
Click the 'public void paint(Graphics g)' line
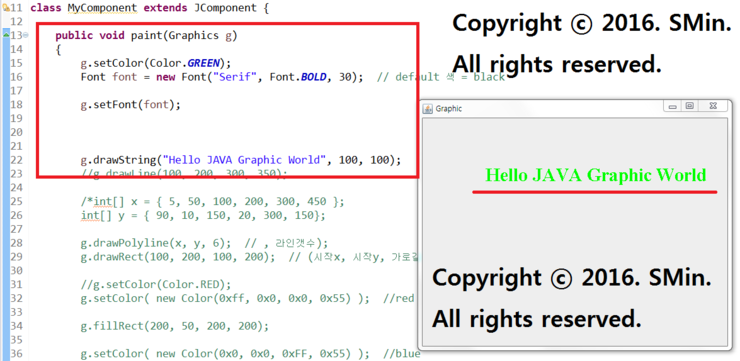(146, 36)
